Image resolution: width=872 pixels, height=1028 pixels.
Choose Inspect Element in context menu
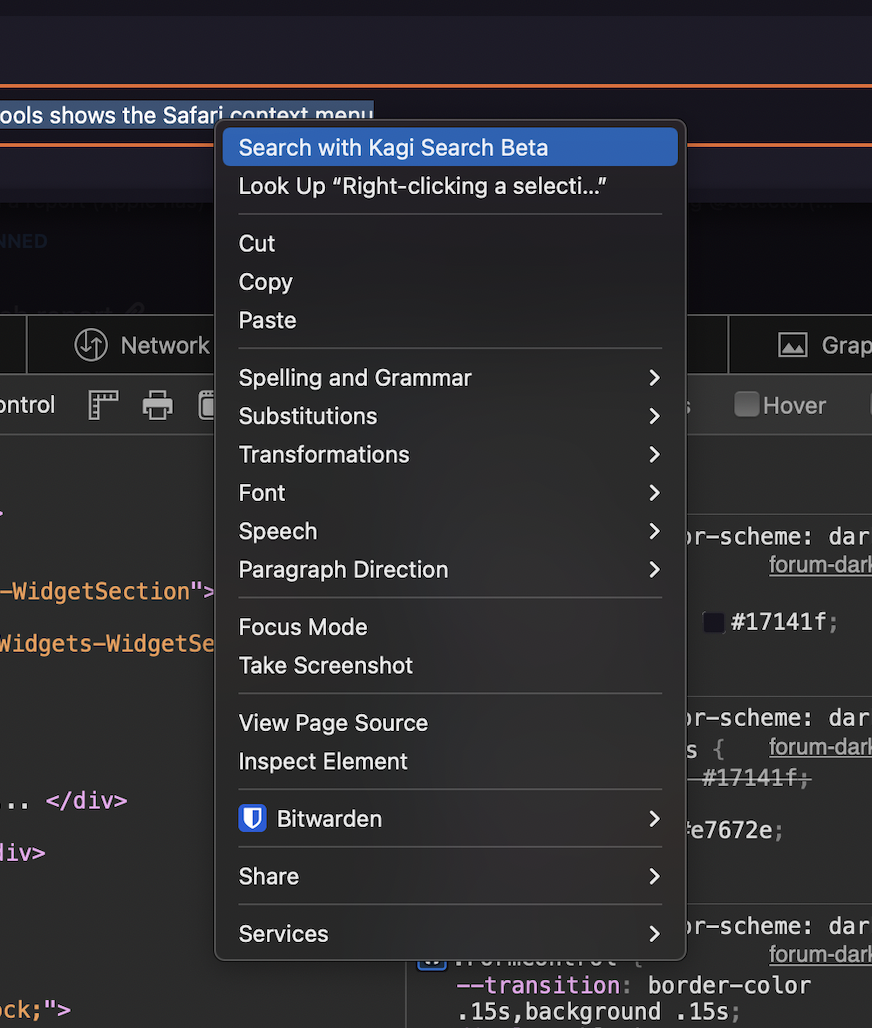(323, 762)
